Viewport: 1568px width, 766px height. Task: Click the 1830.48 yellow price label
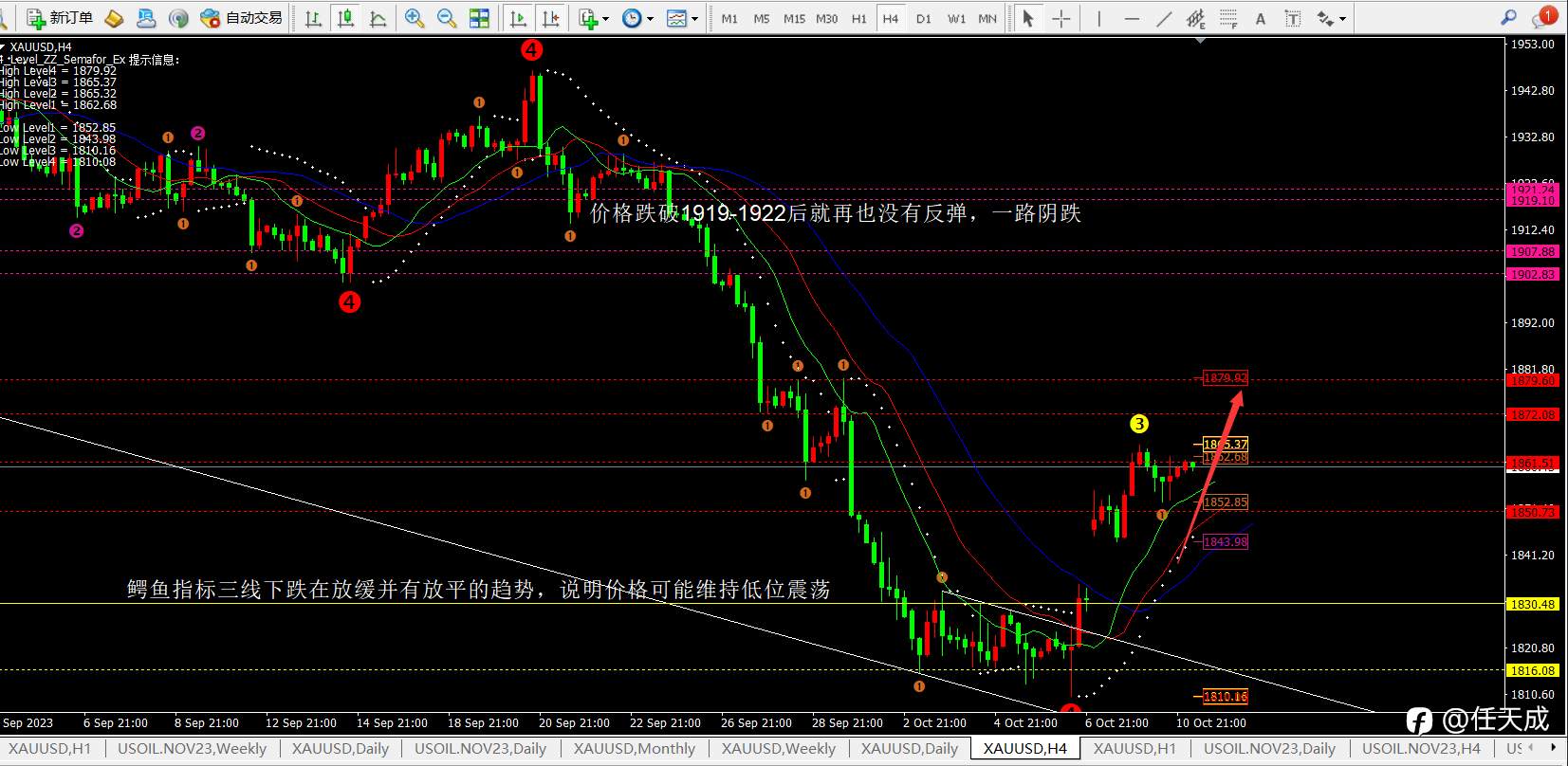(x=1533, y=604)
